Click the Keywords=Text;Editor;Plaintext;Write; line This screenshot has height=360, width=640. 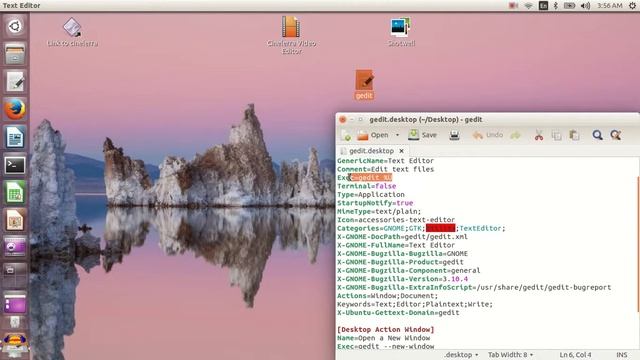pos(415,304)
